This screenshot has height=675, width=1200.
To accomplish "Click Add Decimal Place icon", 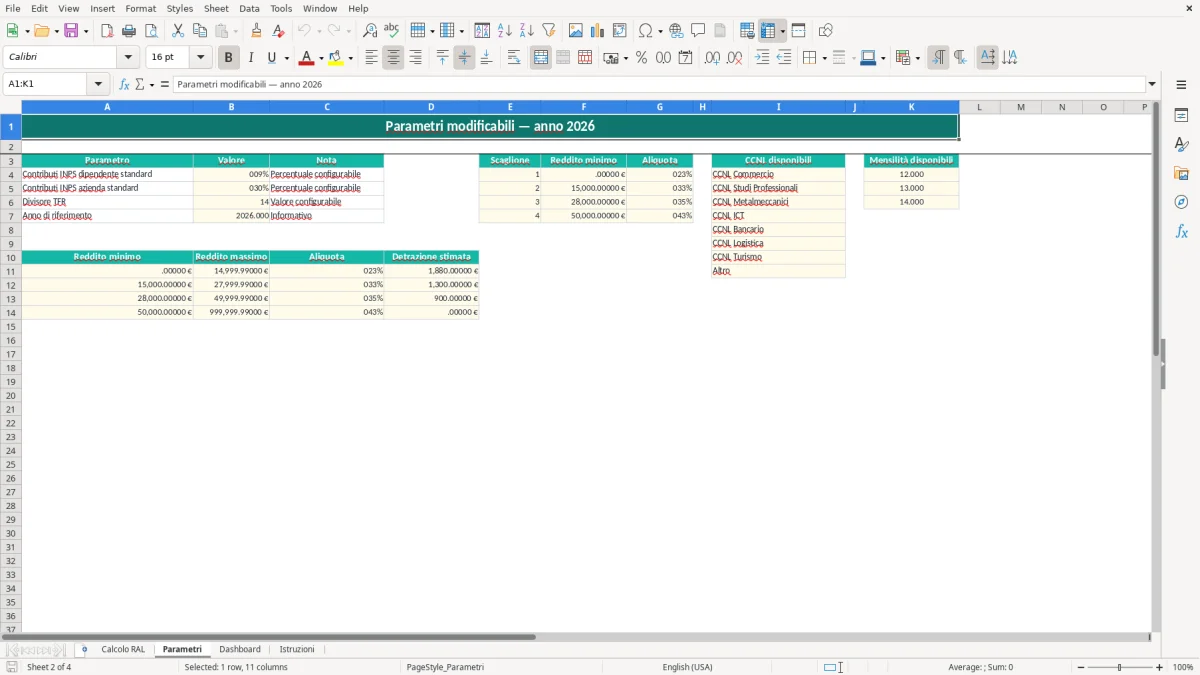I will point(712,58).
